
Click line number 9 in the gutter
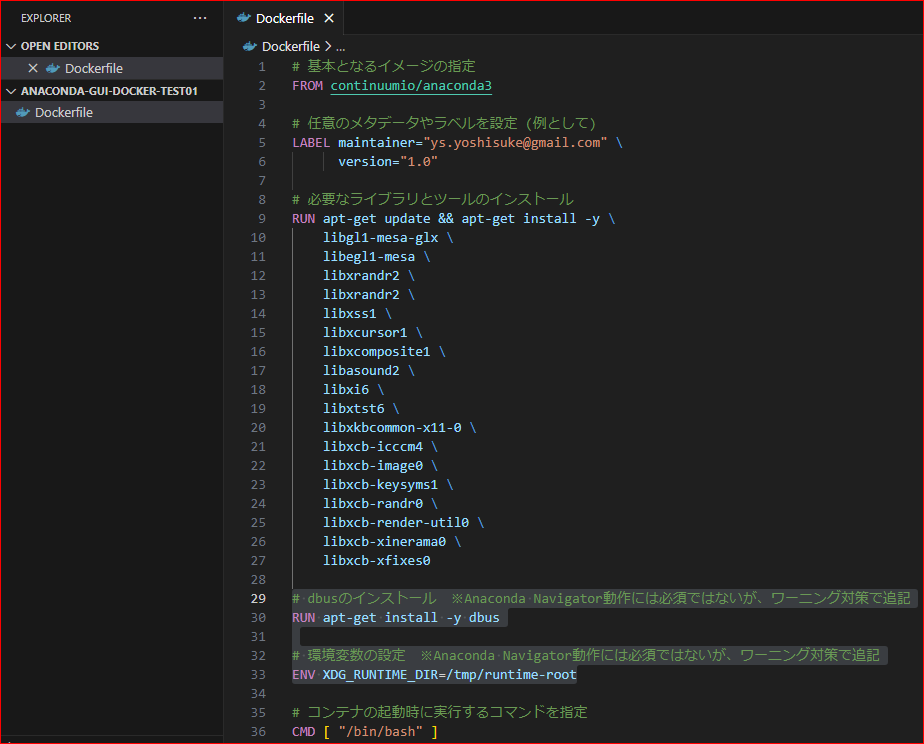tap(262, 219)
